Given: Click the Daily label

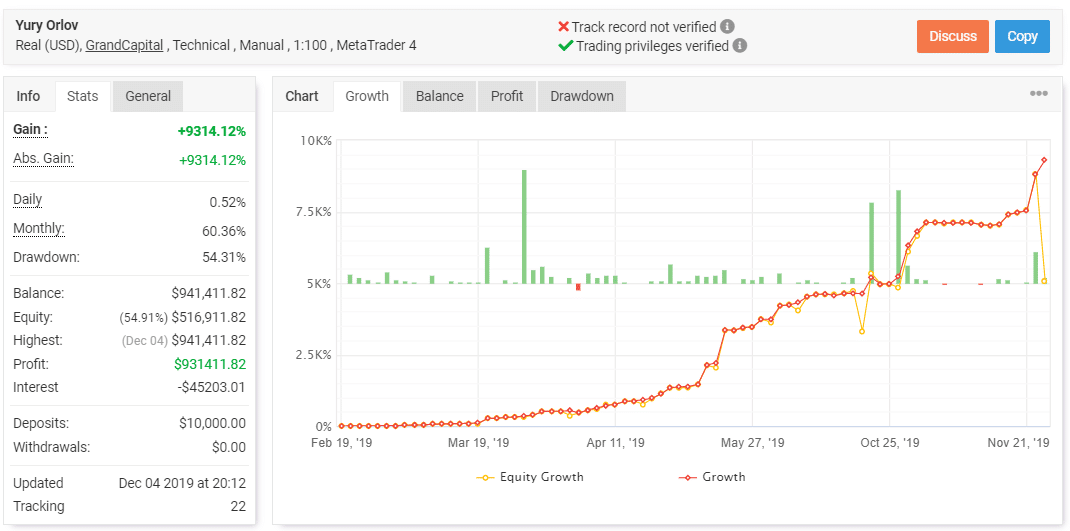Looking at the screenshot, I should point(27,200).
